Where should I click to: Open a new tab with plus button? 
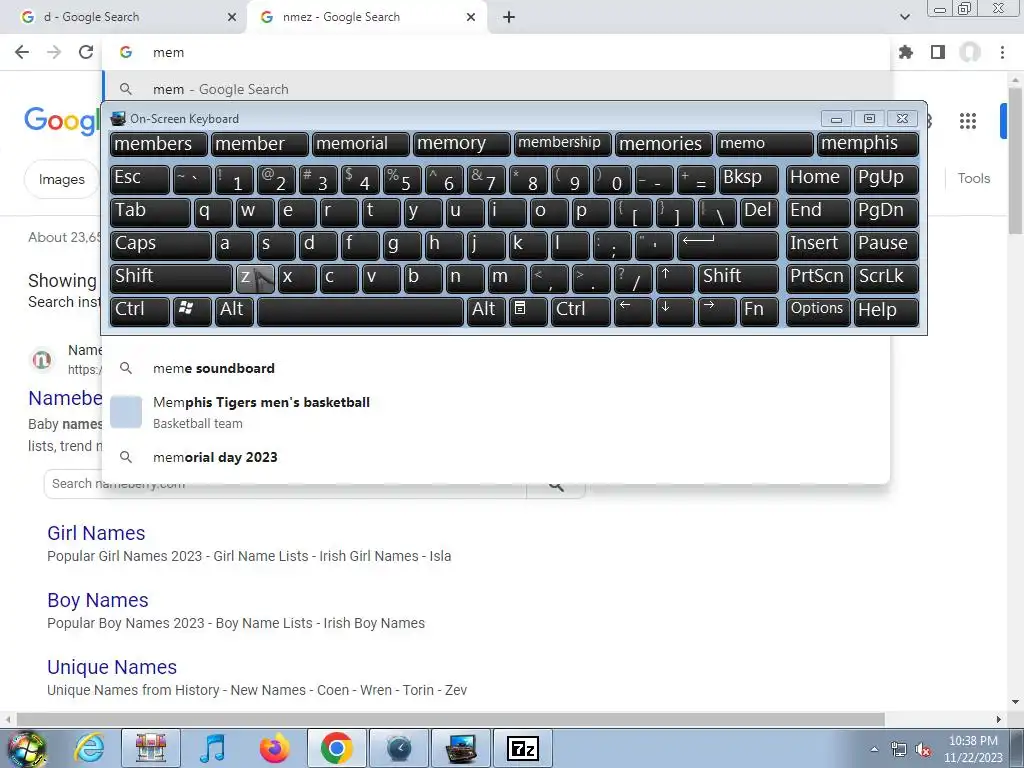pyautogui.click(x=509, y=17)
